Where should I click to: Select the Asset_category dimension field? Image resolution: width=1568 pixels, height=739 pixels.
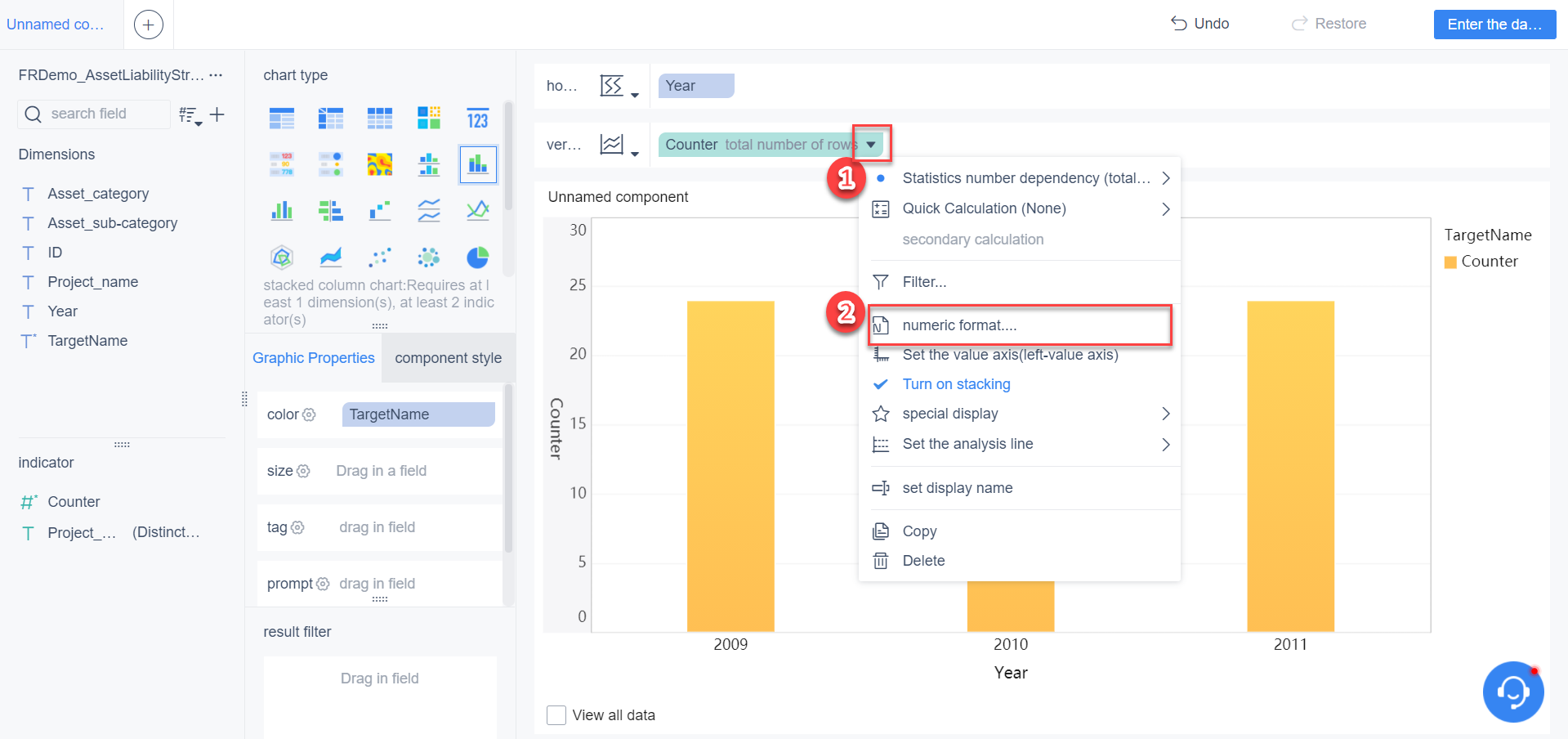tap(98, 194)
